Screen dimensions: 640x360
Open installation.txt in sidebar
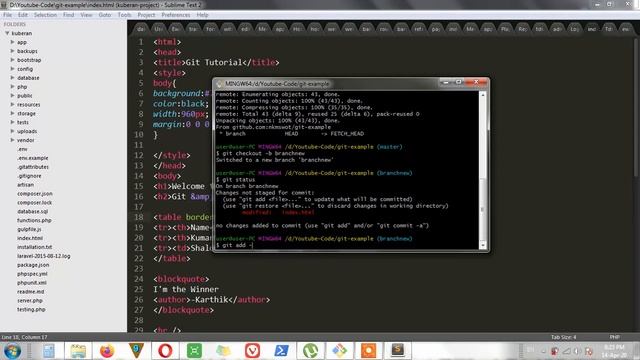[x=35, y=247]
